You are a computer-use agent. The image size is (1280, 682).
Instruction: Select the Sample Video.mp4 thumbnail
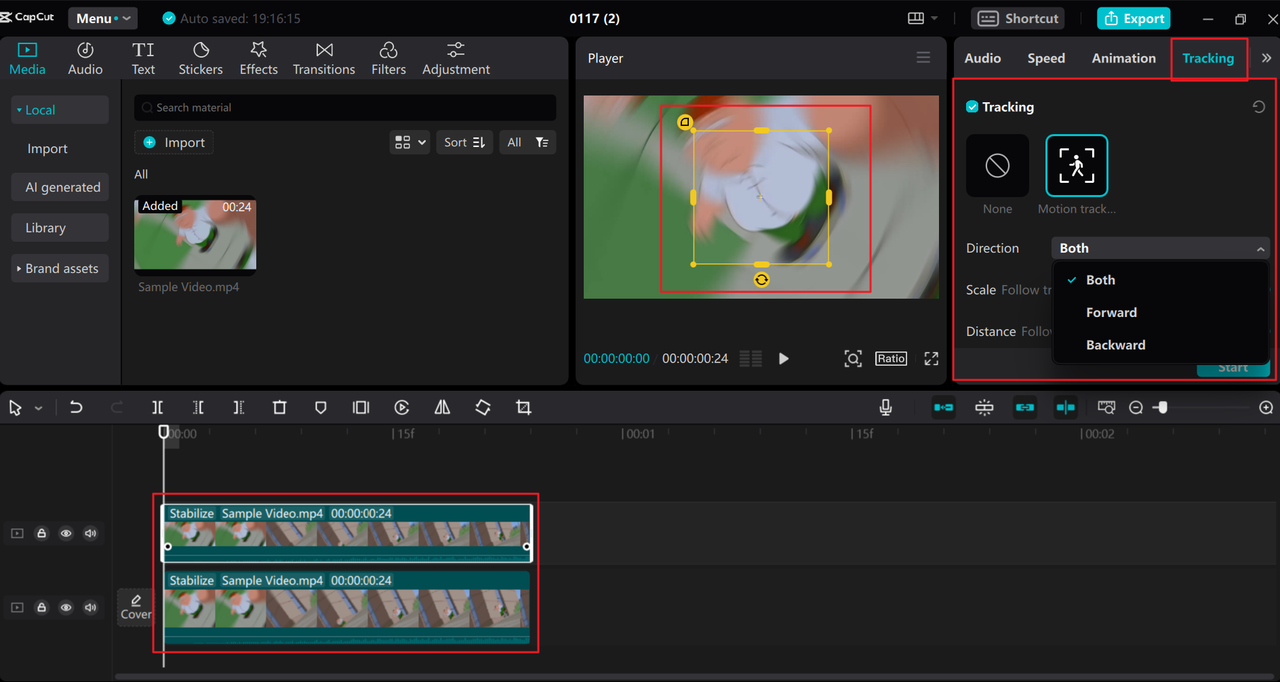(x=195, y=234)
